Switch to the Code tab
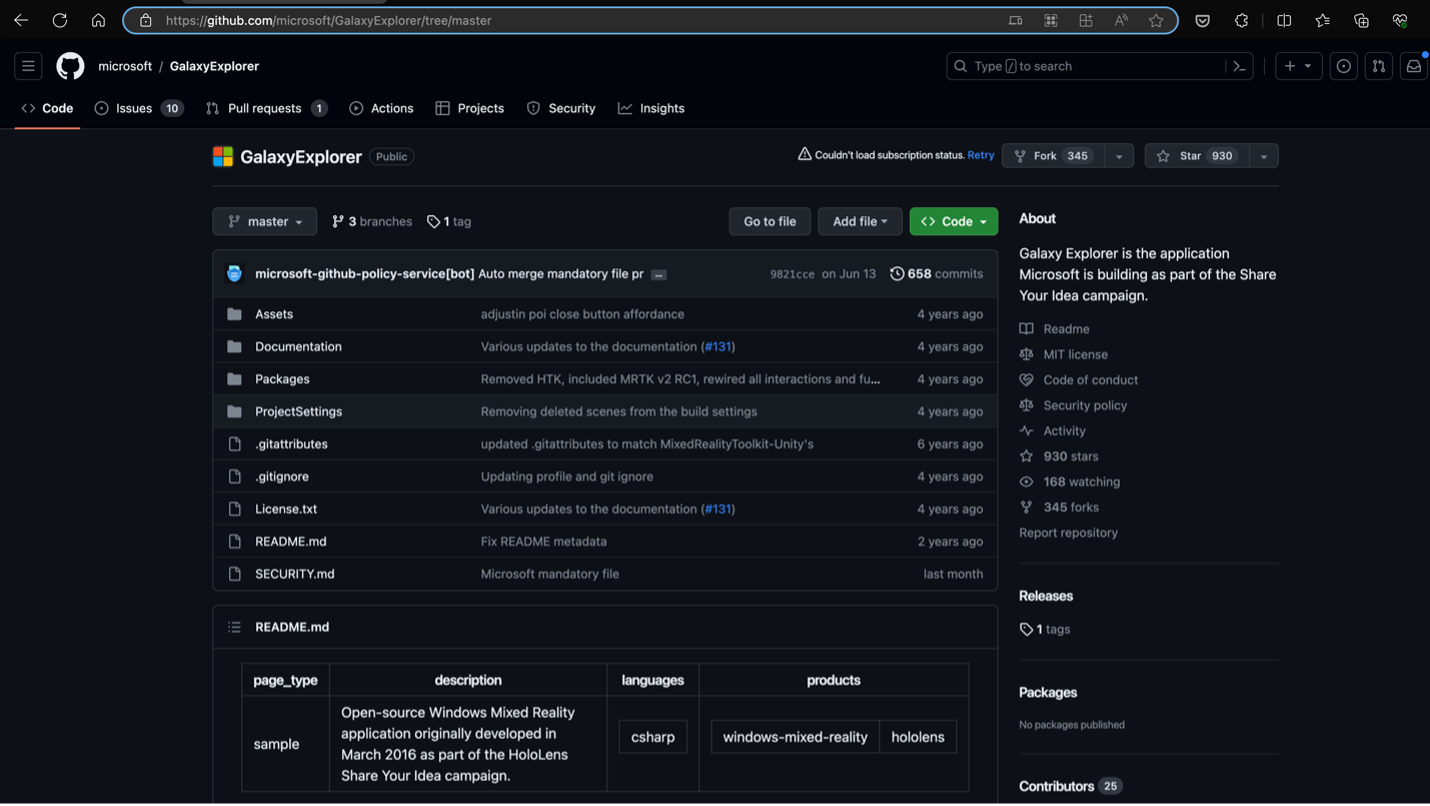 pos(47,108)
